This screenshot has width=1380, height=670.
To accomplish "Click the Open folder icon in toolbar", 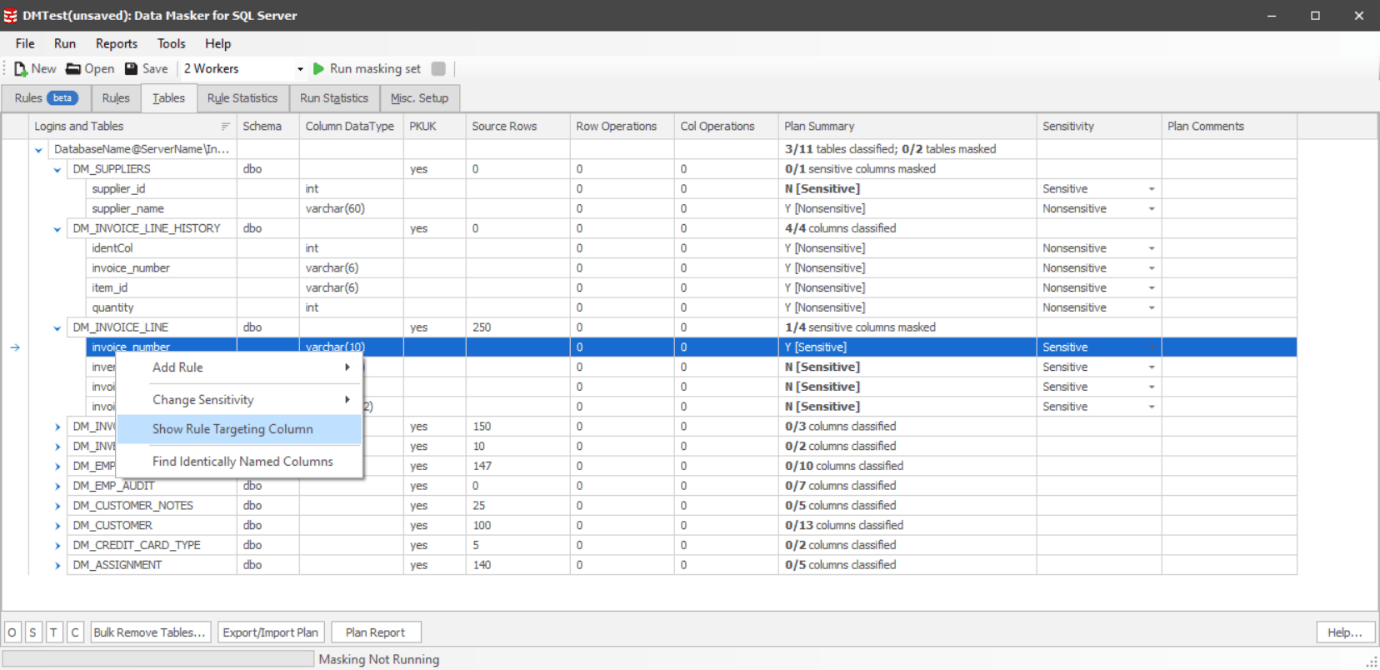I will pos(73,69).
